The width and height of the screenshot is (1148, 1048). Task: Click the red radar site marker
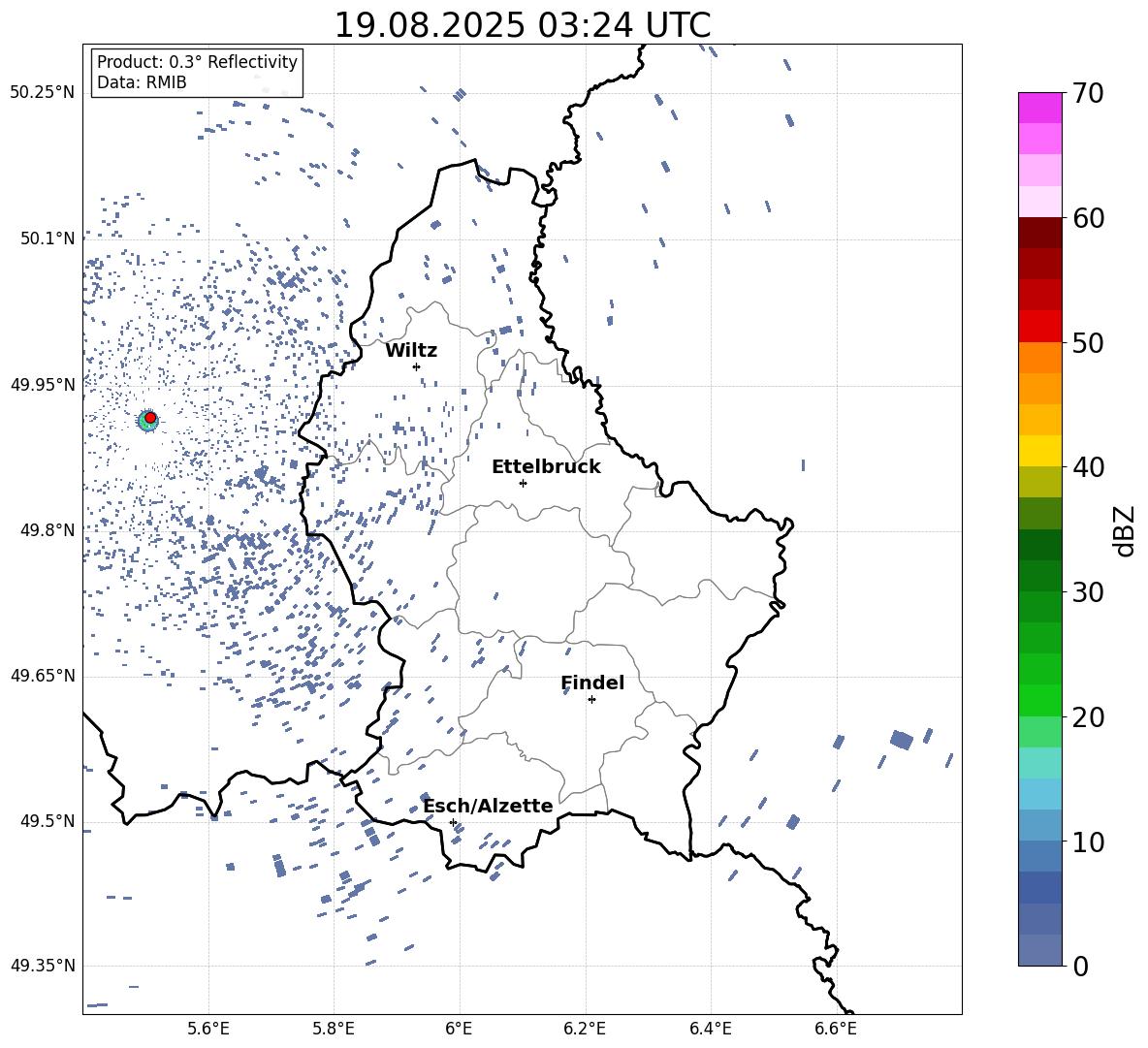[x=150, y=418]
